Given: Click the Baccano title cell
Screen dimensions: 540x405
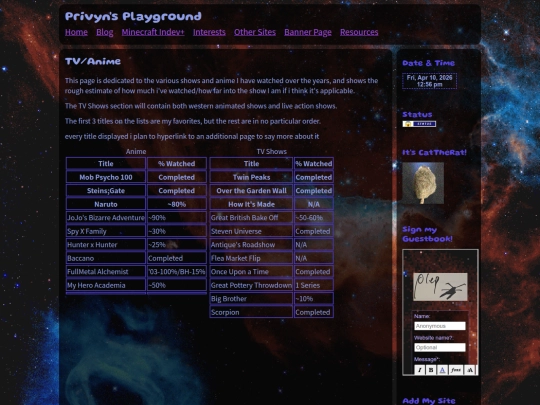Looking at the screenshot, I should [x=106, y=258].
